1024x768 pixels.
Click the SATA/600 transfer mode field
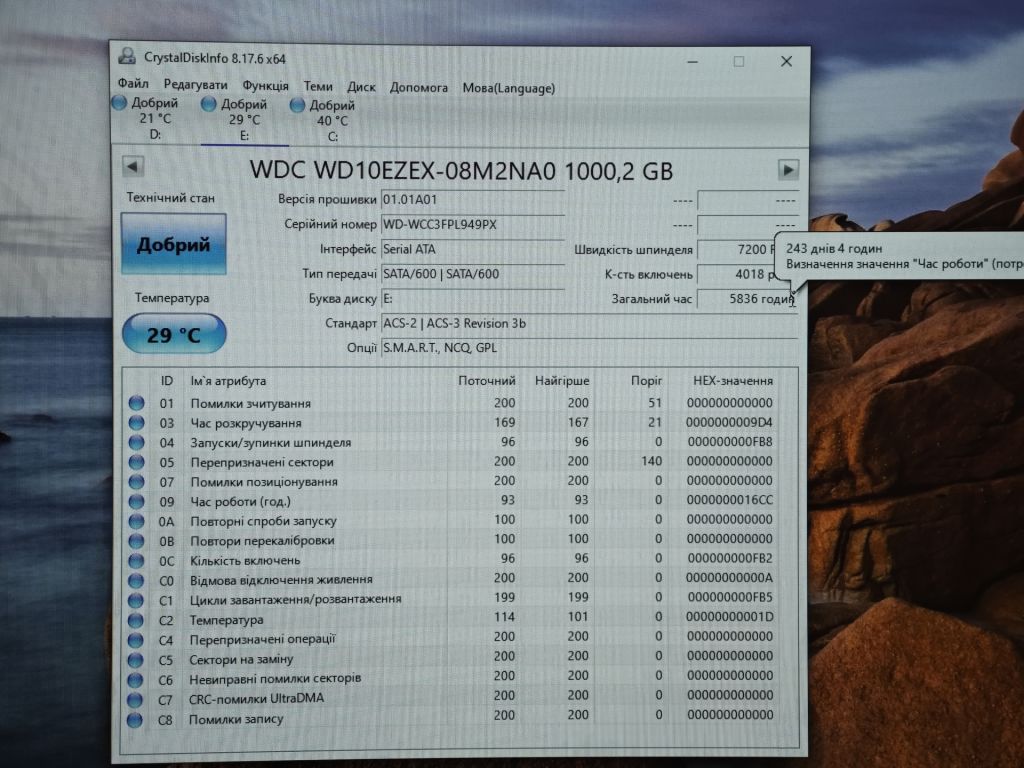tap(472, 274)
